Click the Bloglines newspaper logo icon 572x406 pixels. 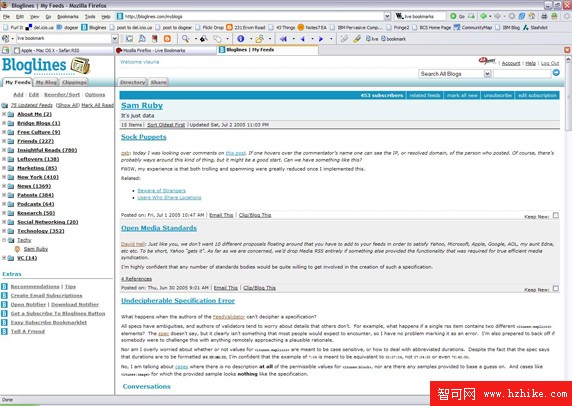[x=80, y=66]
